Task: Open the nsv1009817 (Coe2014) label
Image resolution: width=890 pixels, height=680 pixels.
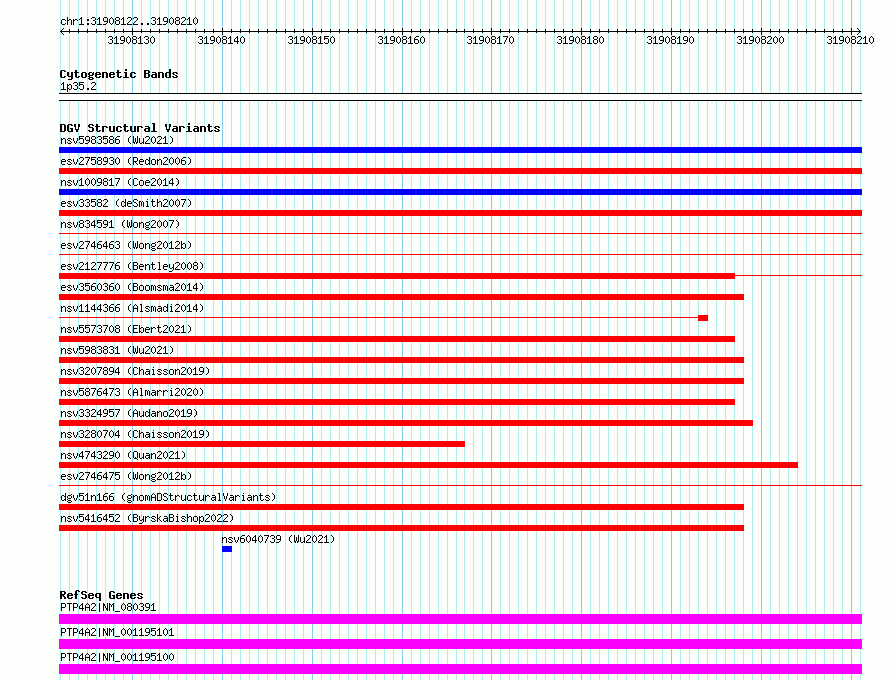Action: click(x=120, y=182)
